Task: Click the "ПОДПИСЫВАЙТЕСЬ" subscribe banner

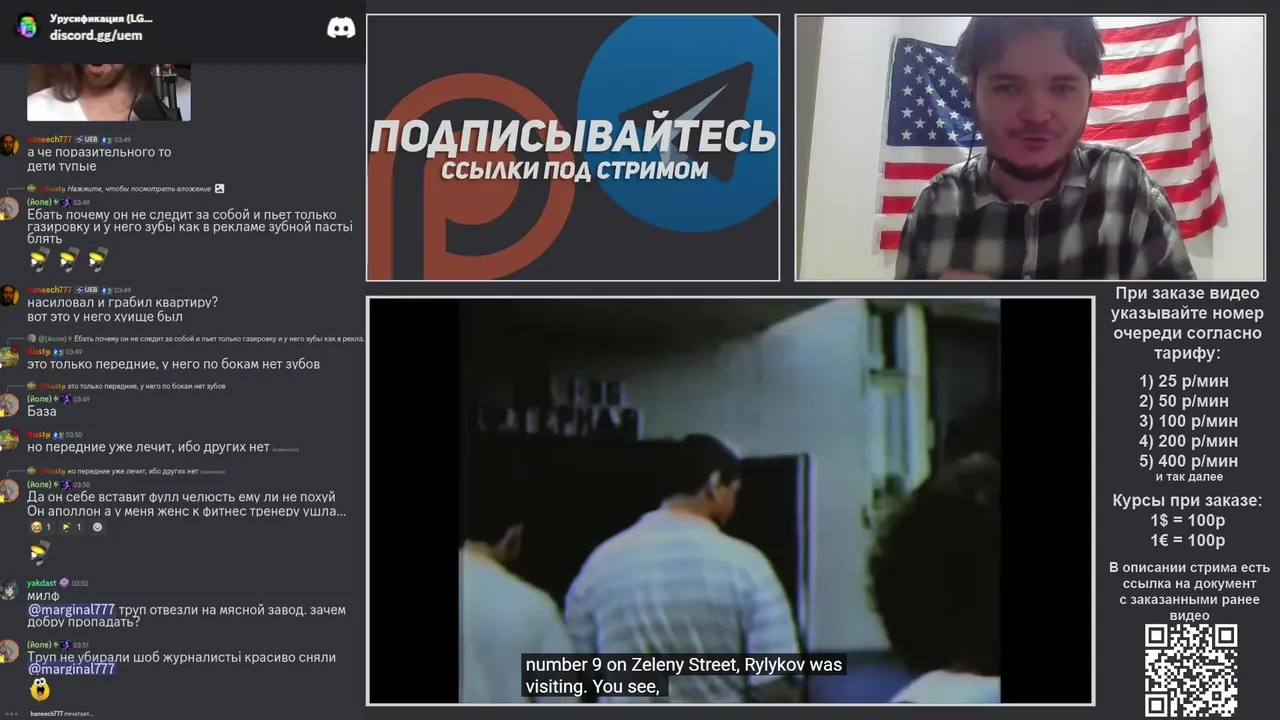Action: pos(573,137)
